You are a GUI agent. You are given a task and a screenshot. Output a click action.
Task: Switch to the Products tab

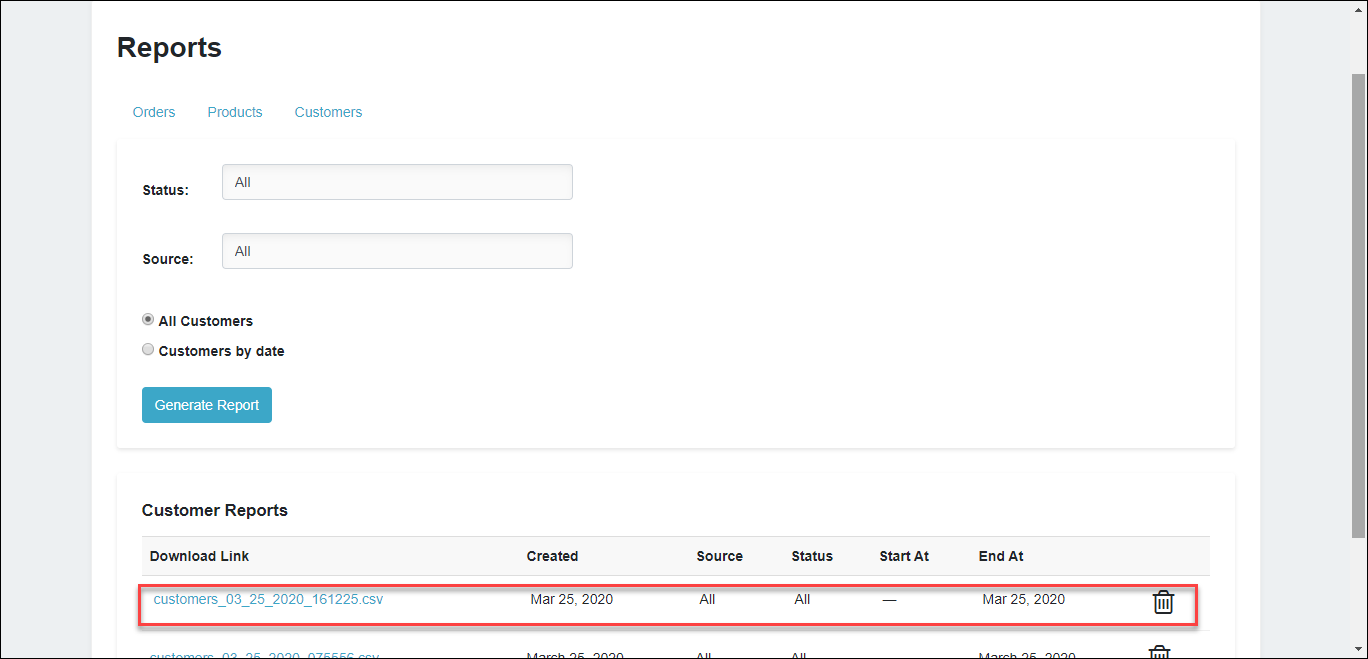click(x=234, y=112)
